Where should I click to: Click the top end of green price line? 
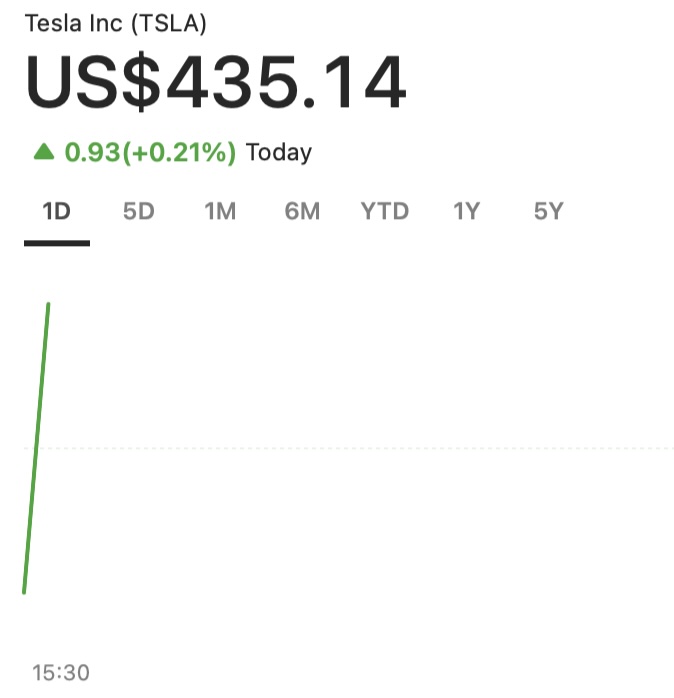[48, 305]
